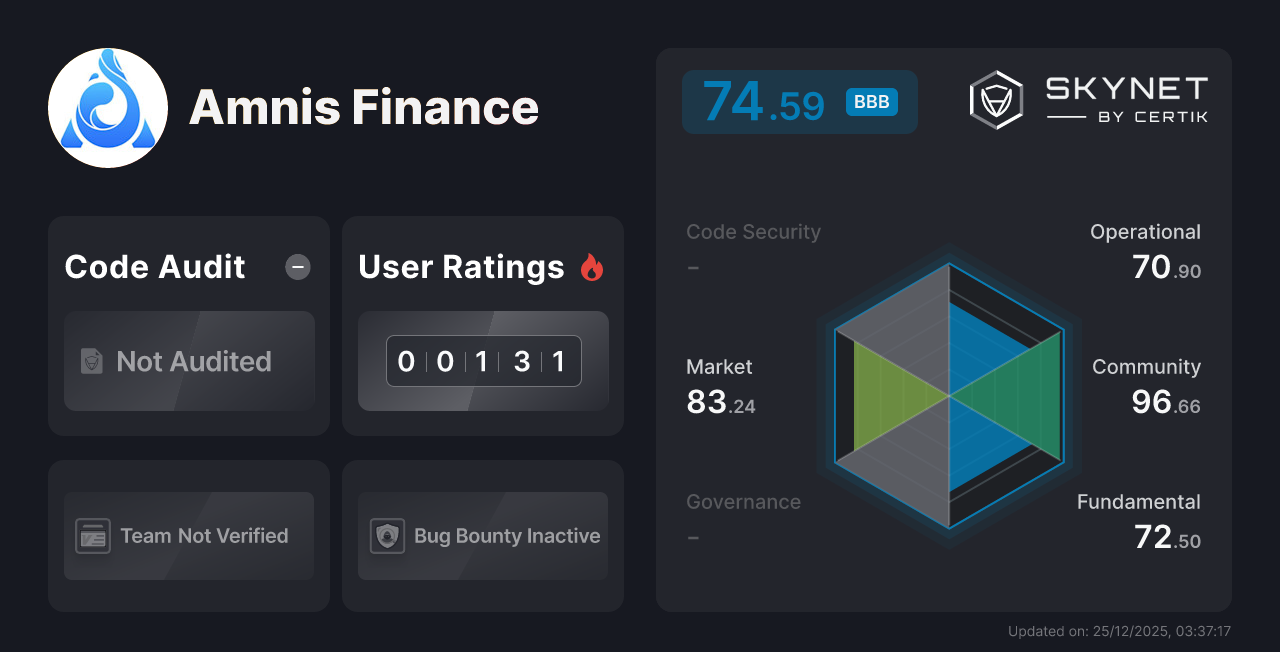Toggle the Bug Bounty Inactive status
1280x652 pixels.
tap(482, 536)
